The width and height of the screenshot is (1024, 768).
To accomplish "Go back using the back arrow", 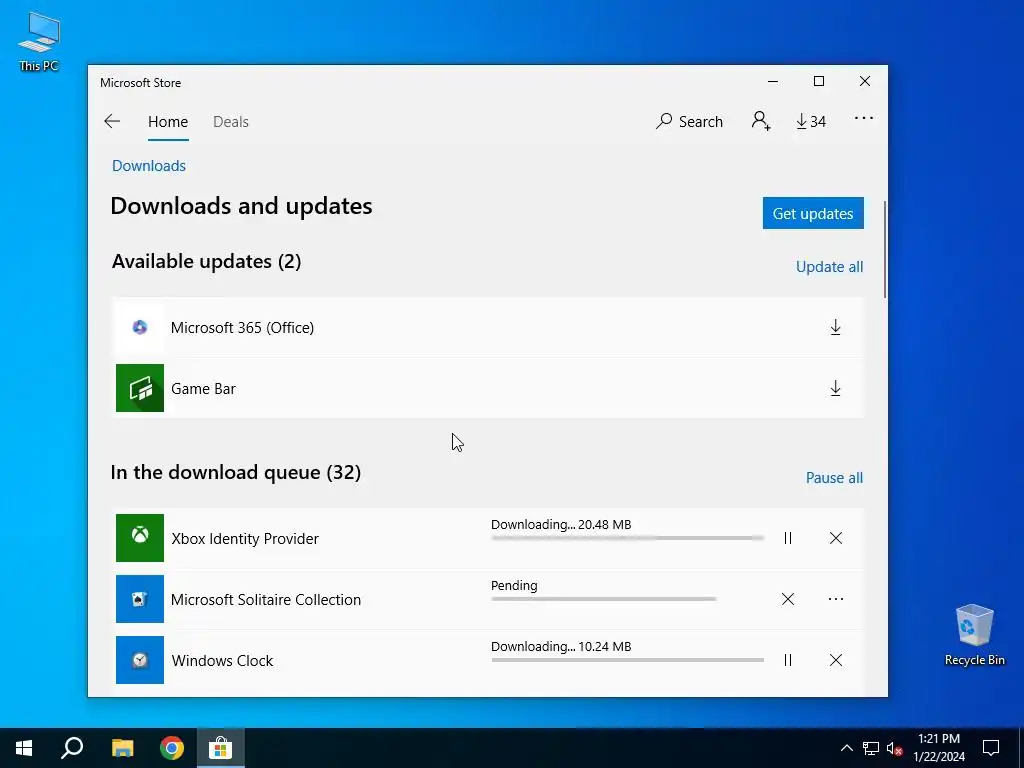I will click(112, 121).
